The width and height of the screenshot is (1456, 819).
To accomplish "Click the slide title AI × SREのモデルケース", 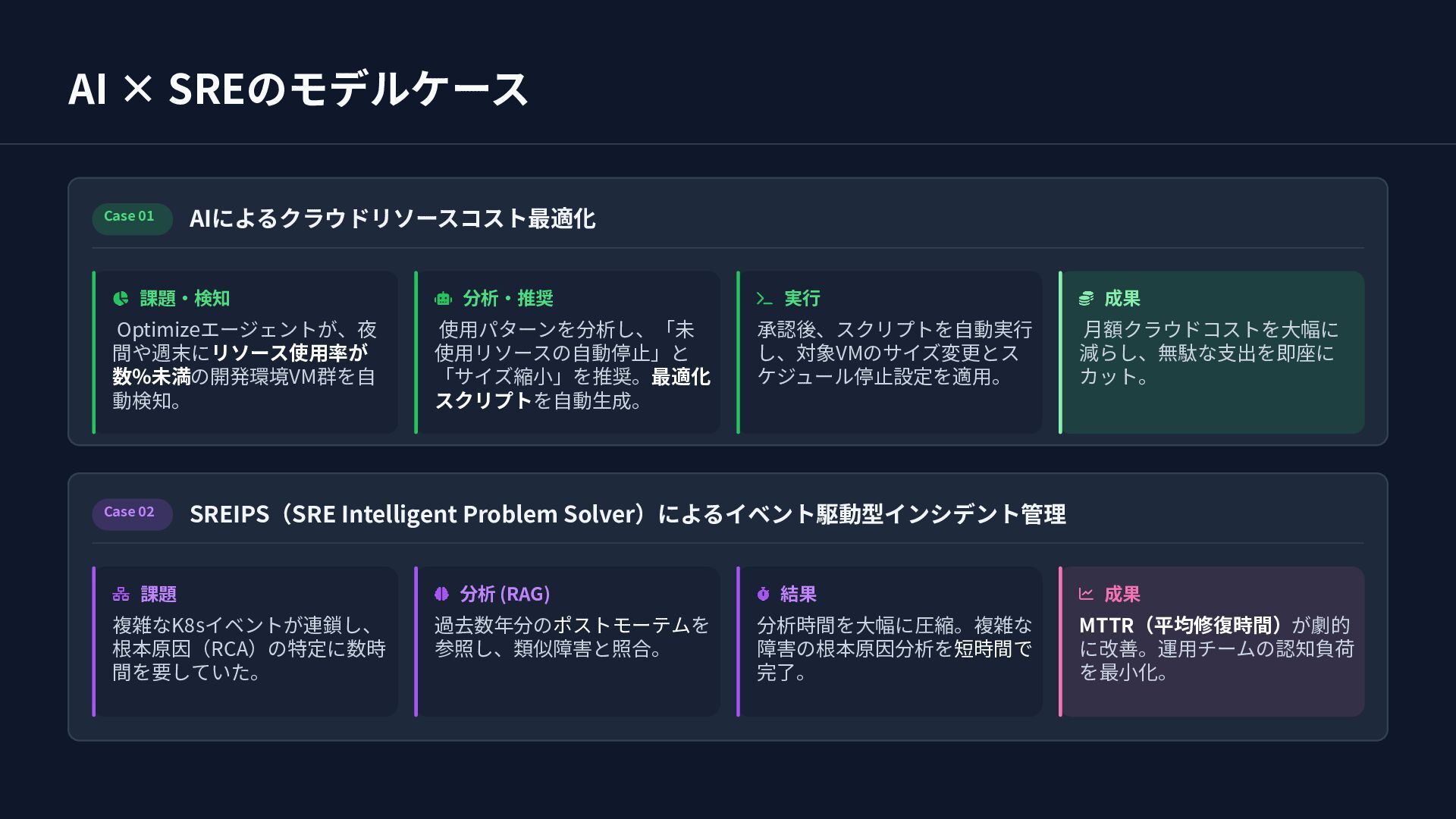I will [298, 89].
